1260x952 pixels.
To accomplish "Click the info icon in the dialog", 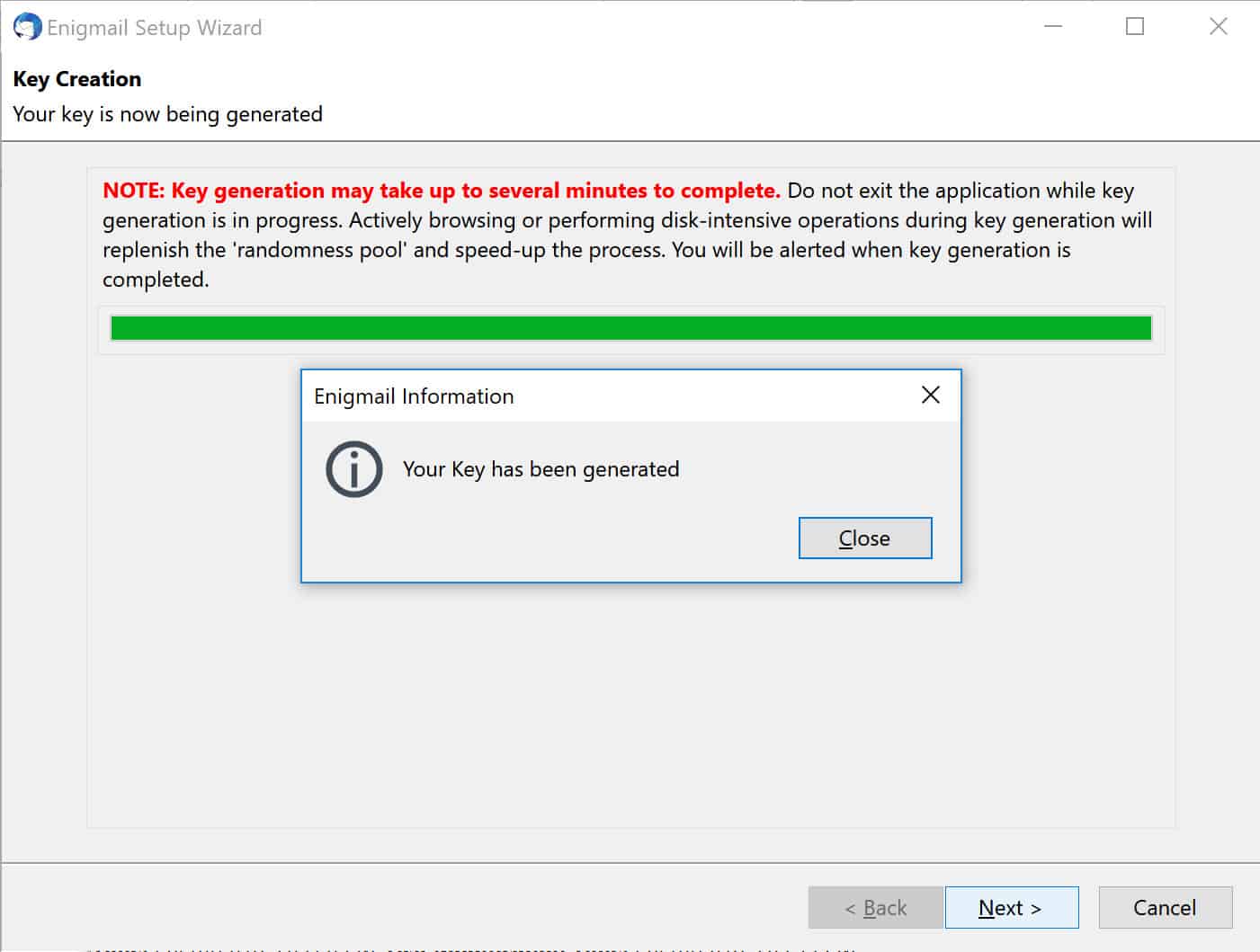I will point(354,469).
